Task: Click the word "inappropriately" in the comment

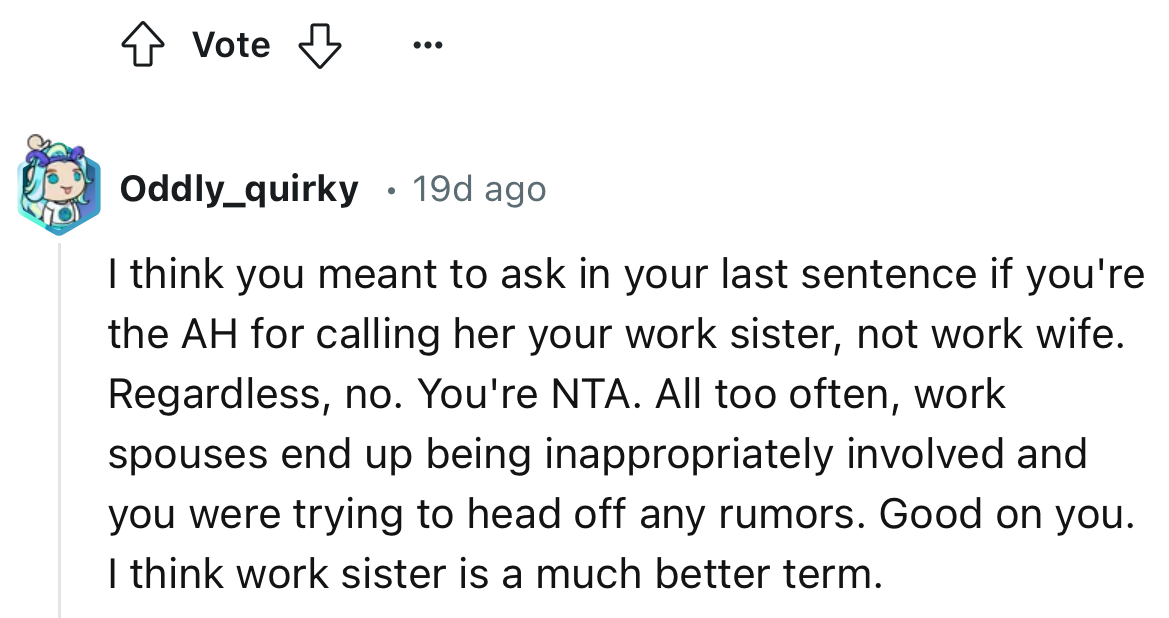Action: tap(687, 455)
